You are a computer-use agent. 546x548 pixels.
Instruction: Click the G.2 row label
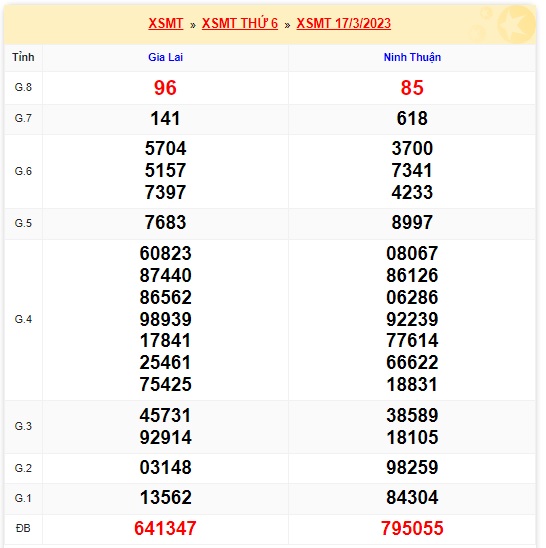(23, 468)
